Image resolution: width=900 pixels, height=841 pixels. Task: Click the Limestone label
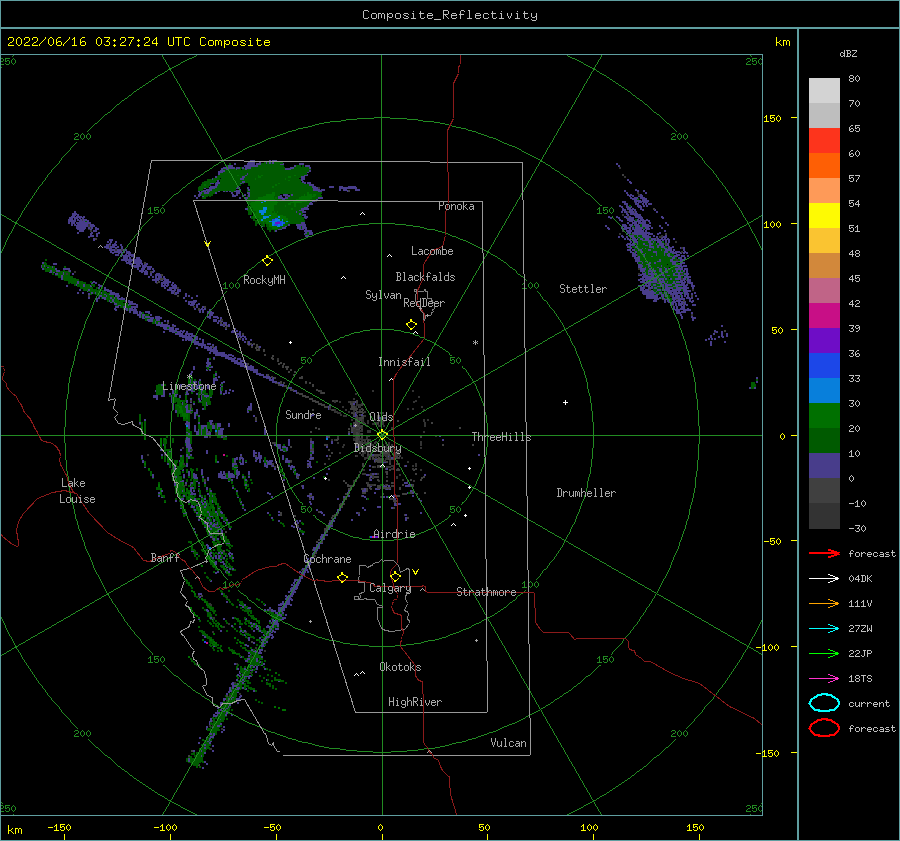[x=189, y=386]
